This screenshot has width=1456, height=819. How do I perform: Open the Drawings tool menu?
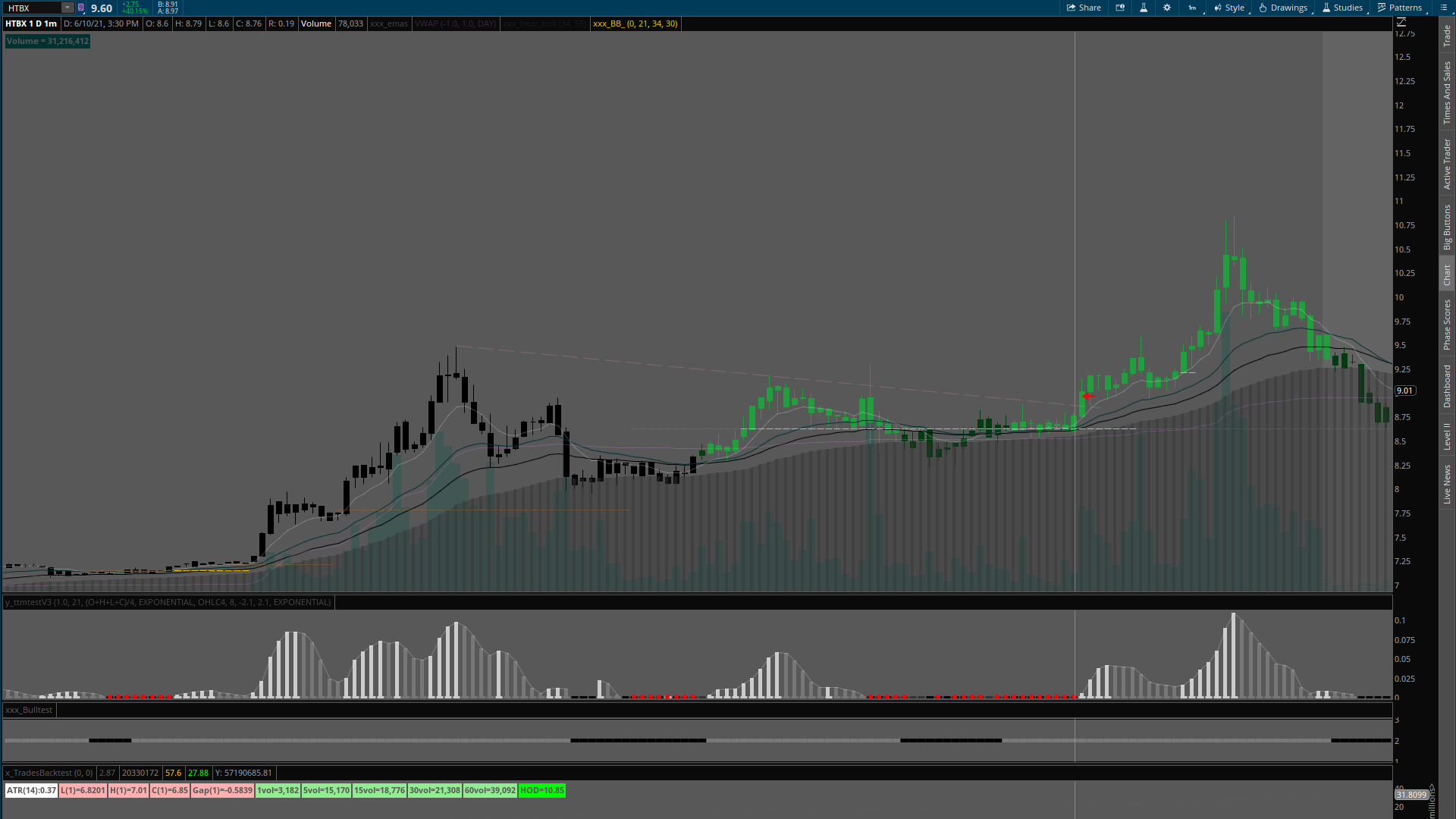(1283, 8)
